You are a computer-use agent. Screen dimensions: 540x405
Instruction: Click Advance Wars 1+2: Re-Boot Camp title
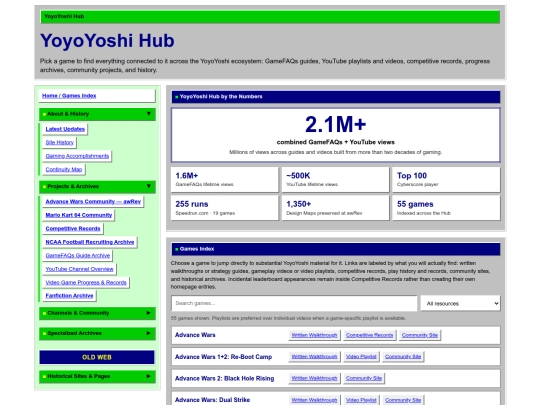point(223,357)
